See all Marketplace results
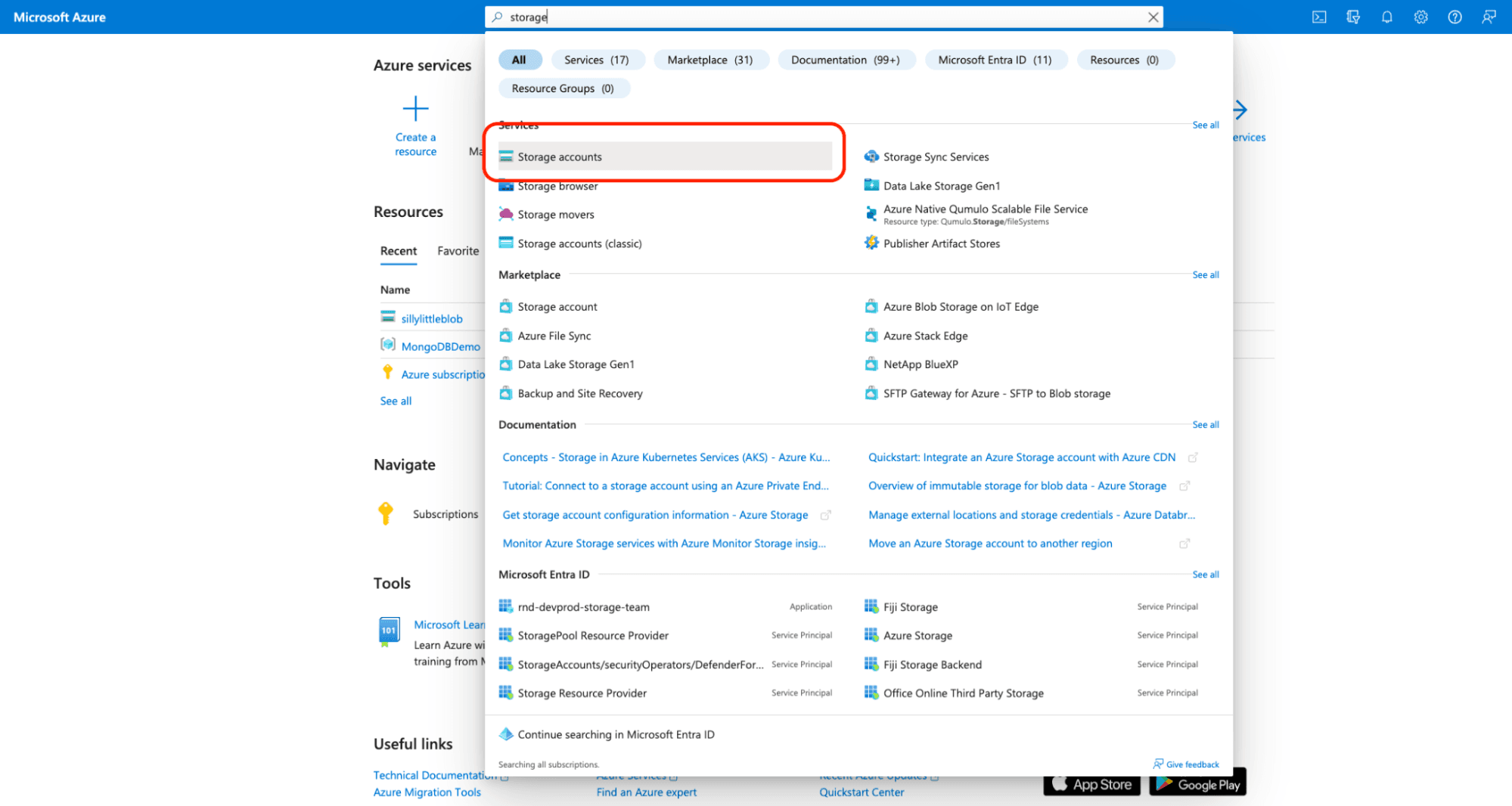This screenshot has width=1512, height=806. click(1204, 274)
